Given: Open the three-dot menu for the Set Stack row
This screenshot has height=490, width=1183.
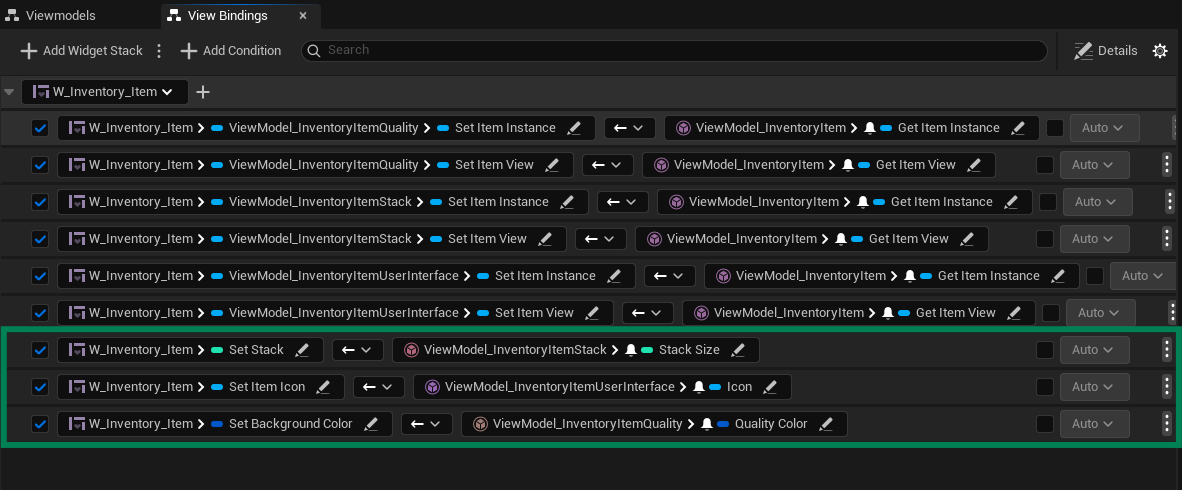Looking at the screenshot, I should (1167, 350).
